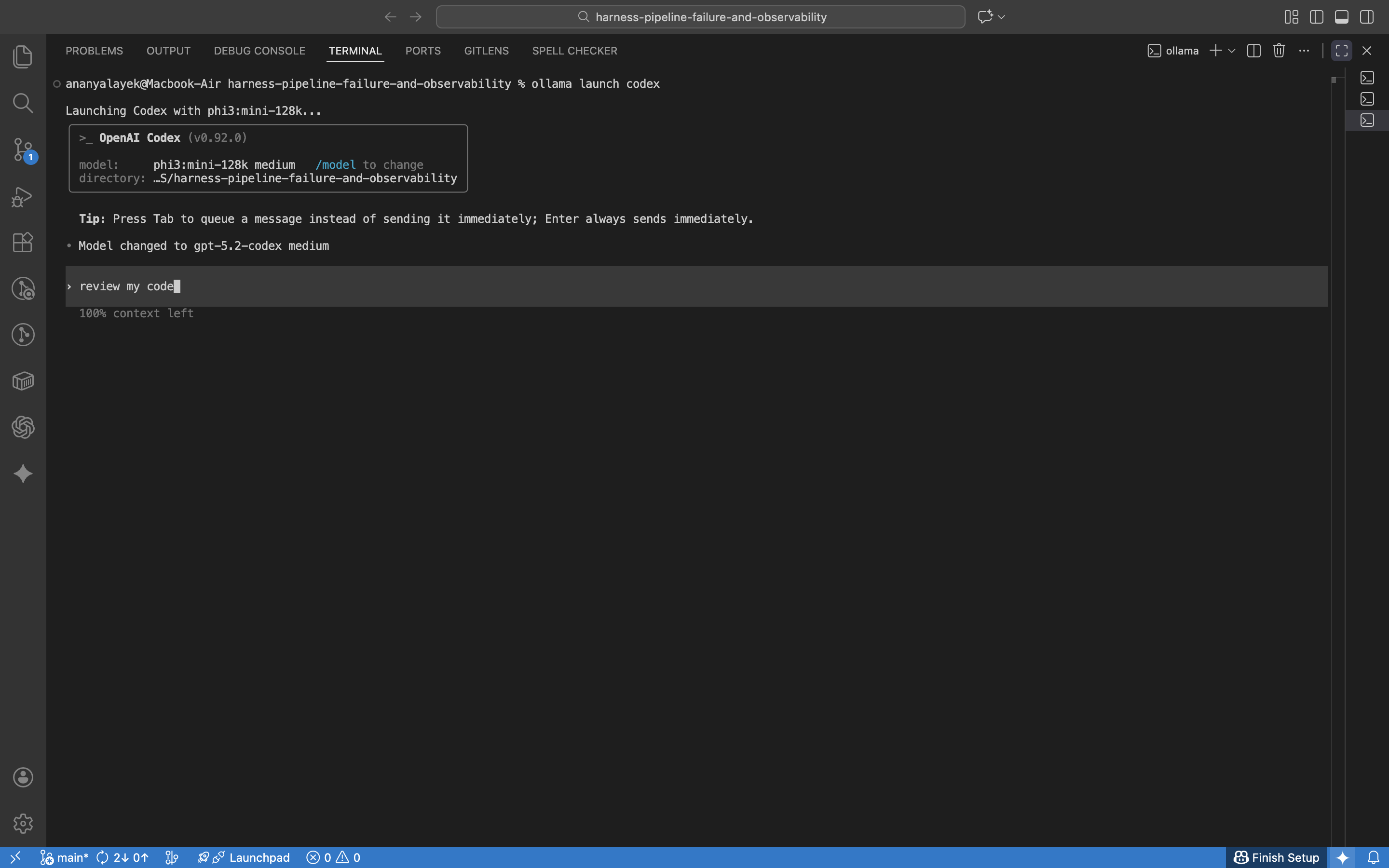Switch to the OUTPUT tab
The image size is (1389, 868).
(x=168, y=51)
